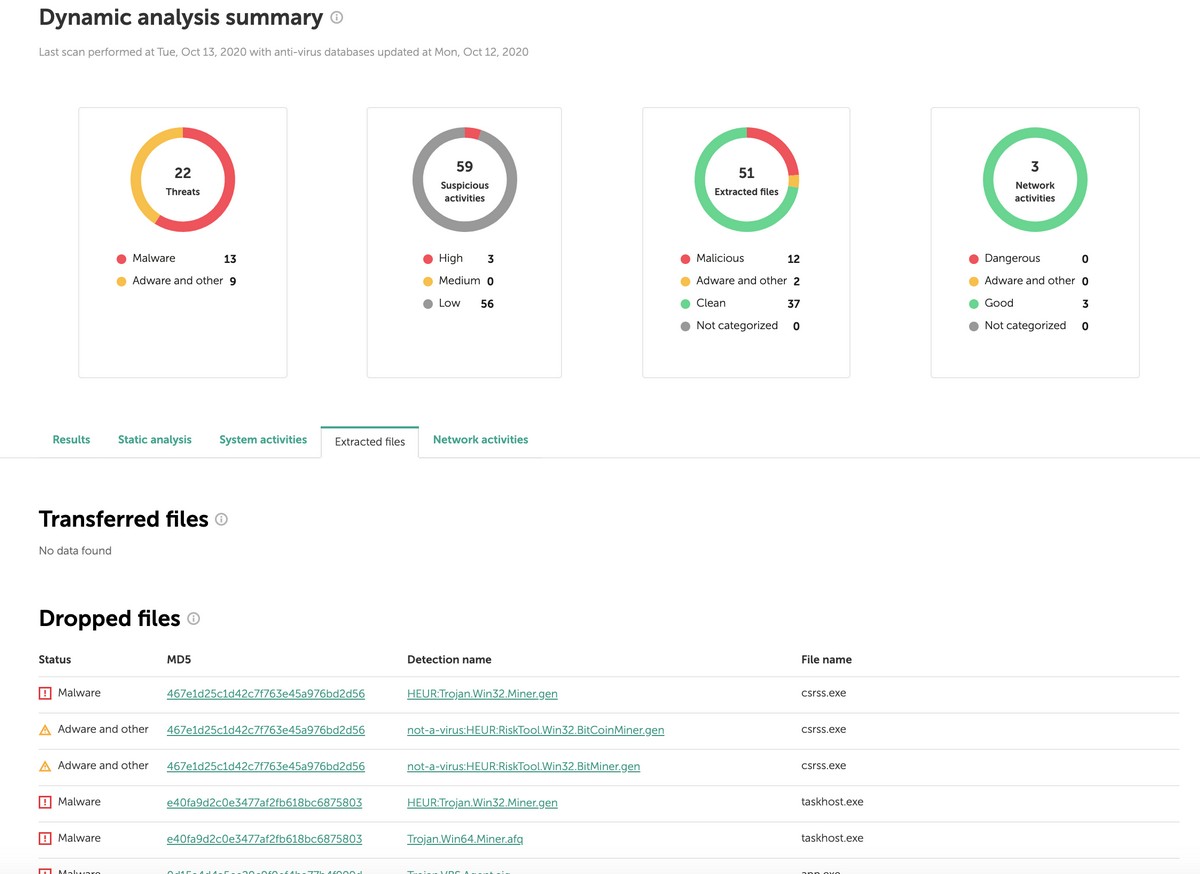Screen dimensions: 1200x874
Task: Select the Extracted files tab
Action: pyautogui.click(x=370, y=441)
